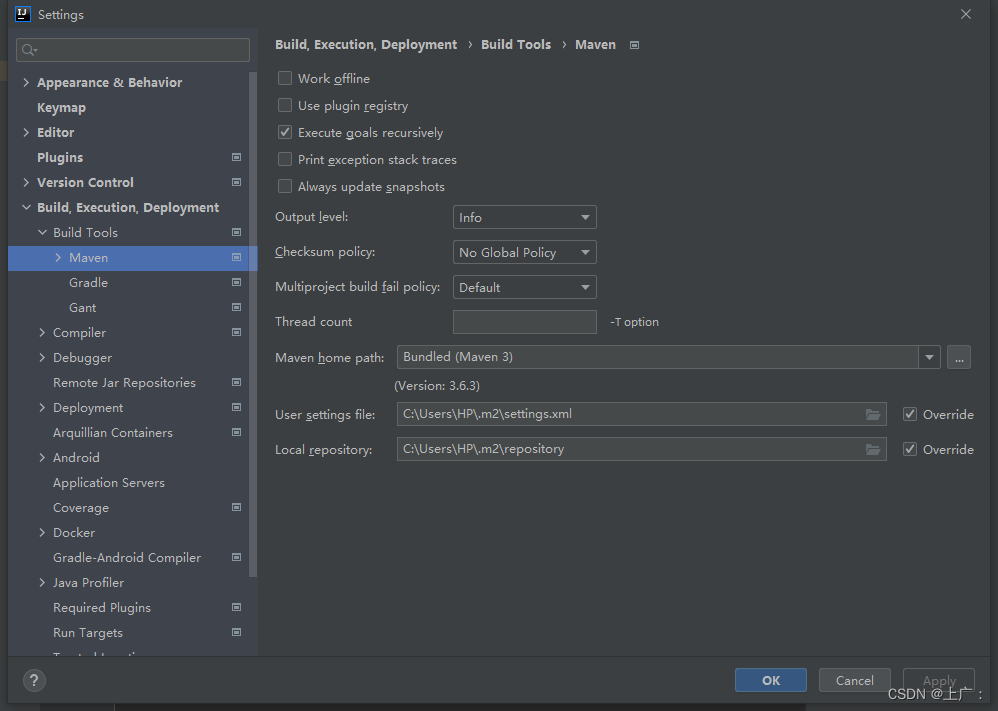Image resolution: width=998 pixels, height=711 pixels.
Task: Toggle Use plugin registry checkbox
Action: coord(285,105)
